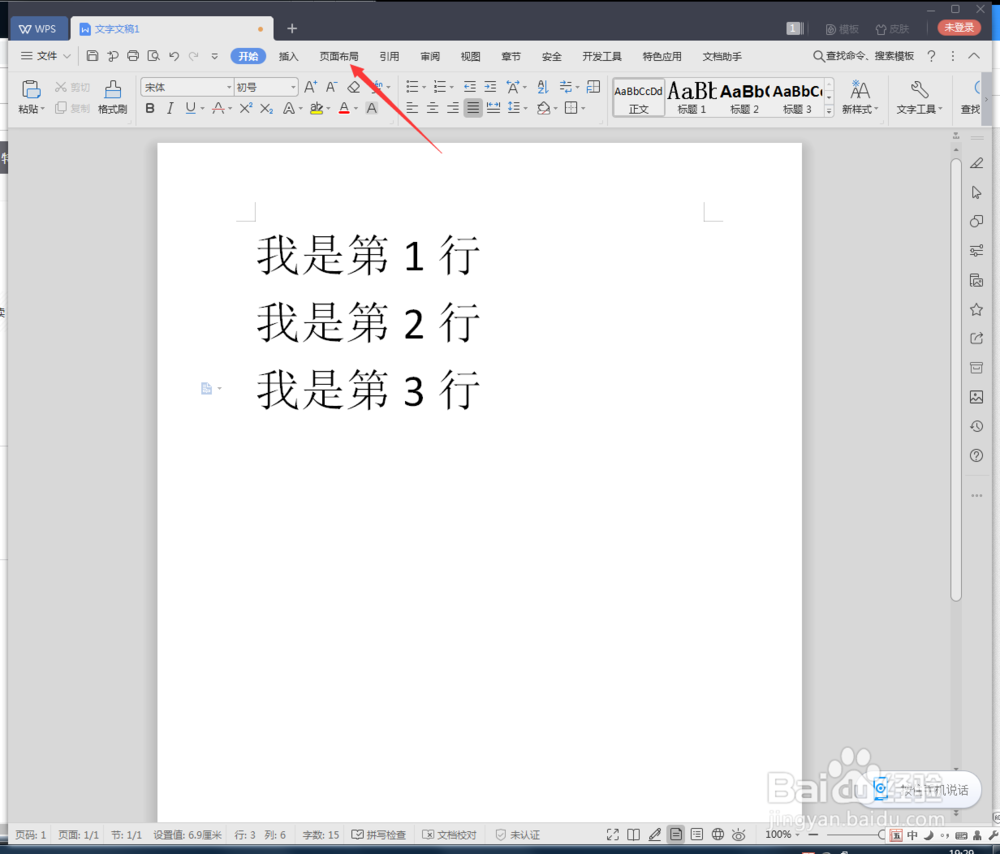
Task: Toggle justify alignment
Action: [x=473, y=108]
